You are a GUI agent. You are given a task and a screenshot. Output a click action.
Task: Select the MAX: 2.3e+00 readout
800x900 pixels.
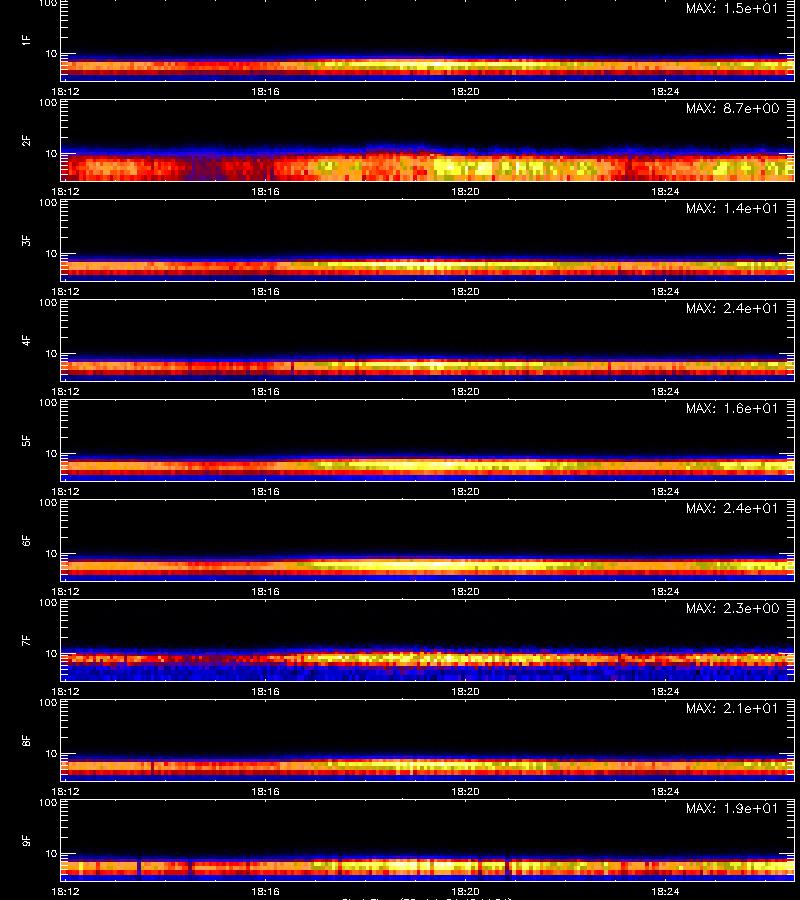coord(732,608)
